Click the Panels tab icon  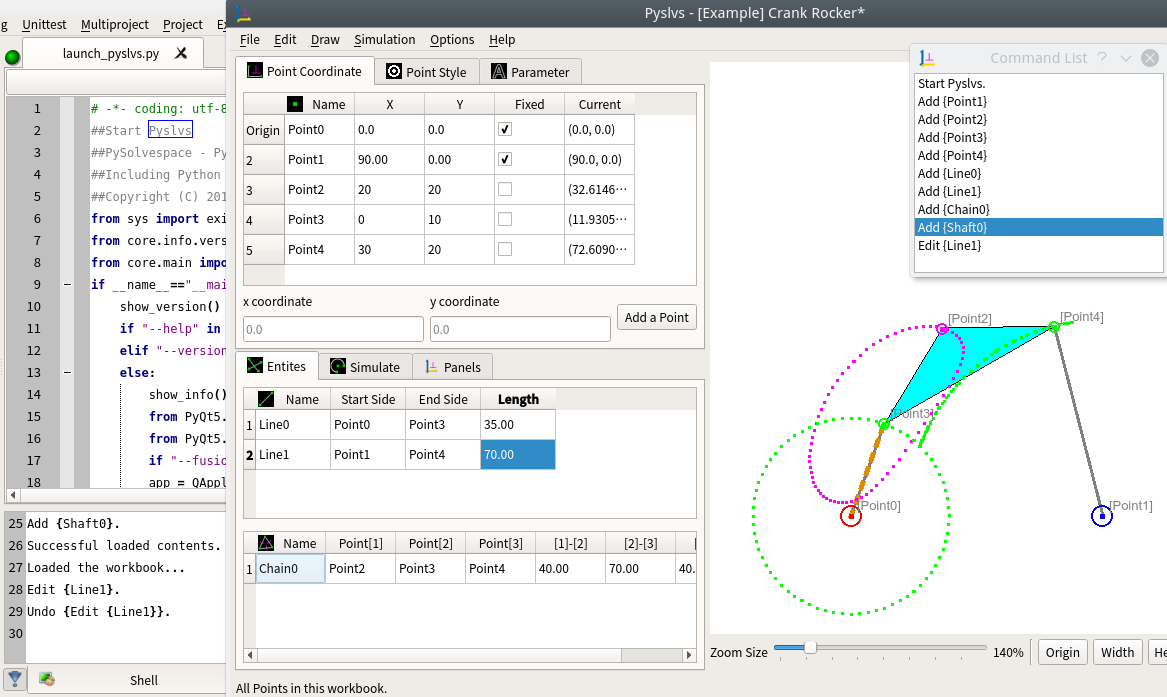431,367
